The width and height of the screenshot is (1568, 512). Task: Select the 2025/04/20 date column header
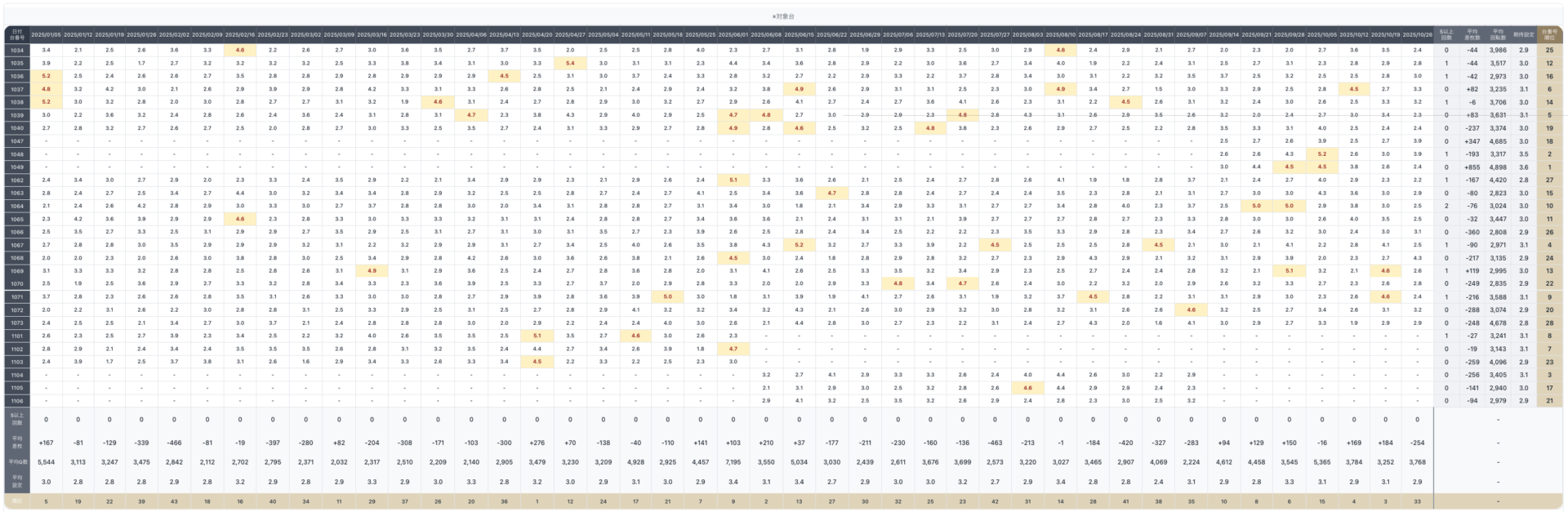pos(537,35)
